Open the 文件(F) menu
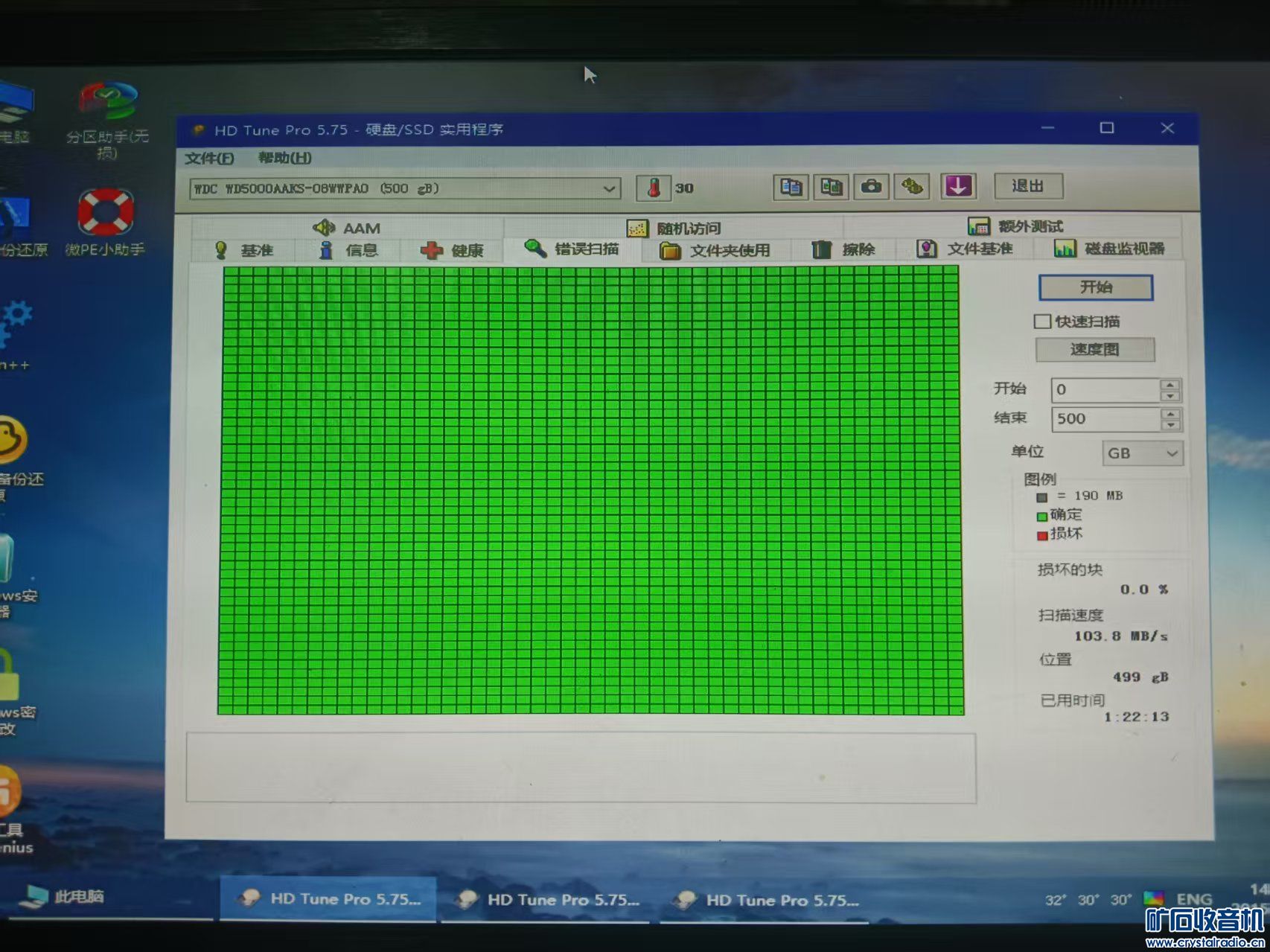1270x952 pixels. (x=209, y=159)
